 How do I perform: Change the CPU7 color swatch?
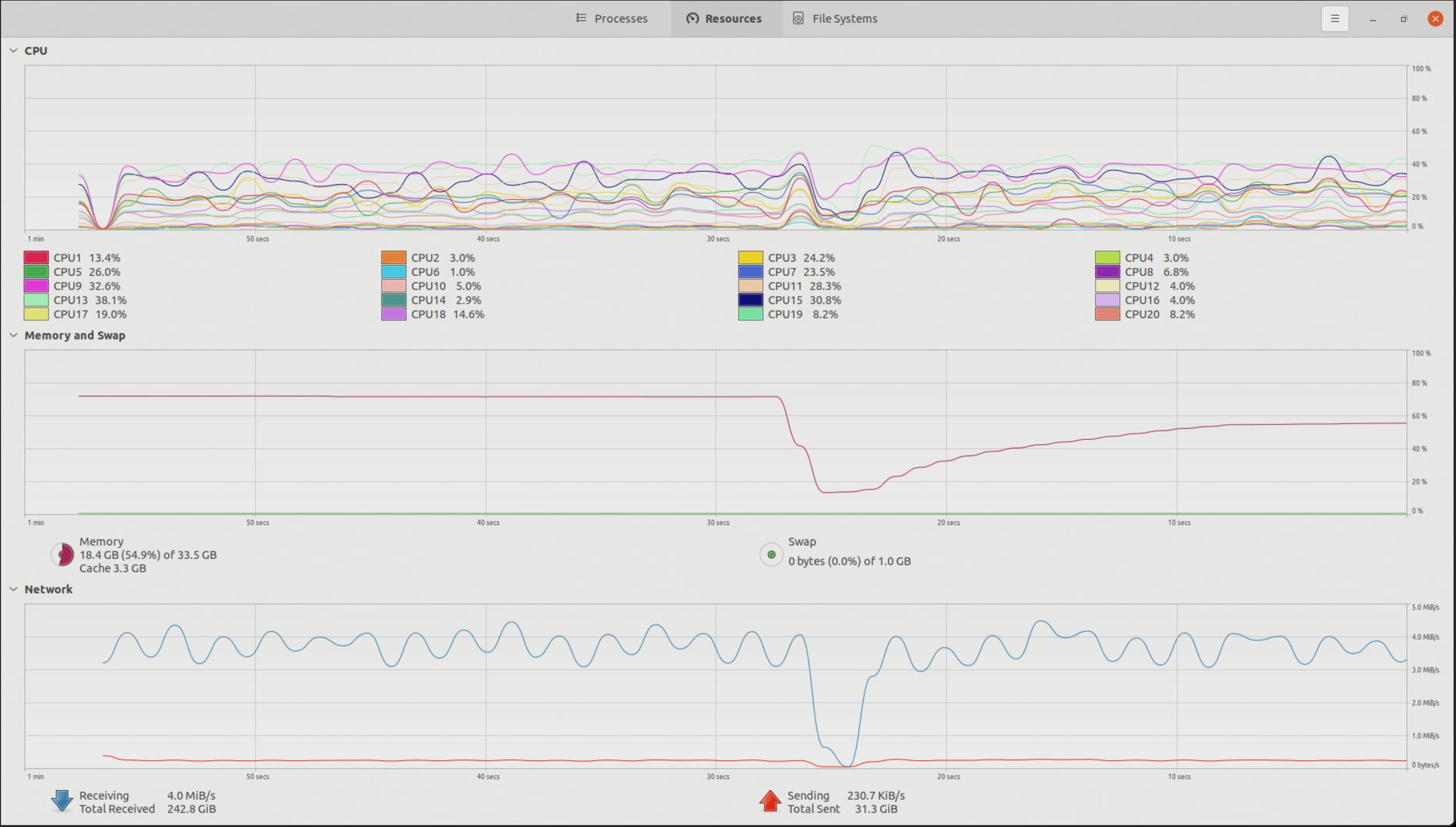coord(750,271)
